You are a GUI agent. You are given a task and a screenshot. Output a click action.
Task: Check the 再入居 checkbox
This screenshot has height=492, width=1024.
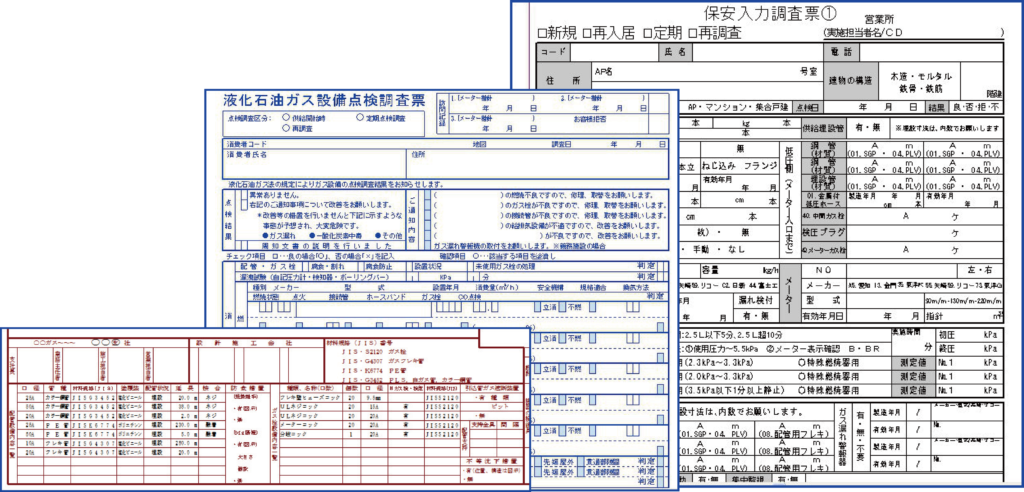pos(587,33)
